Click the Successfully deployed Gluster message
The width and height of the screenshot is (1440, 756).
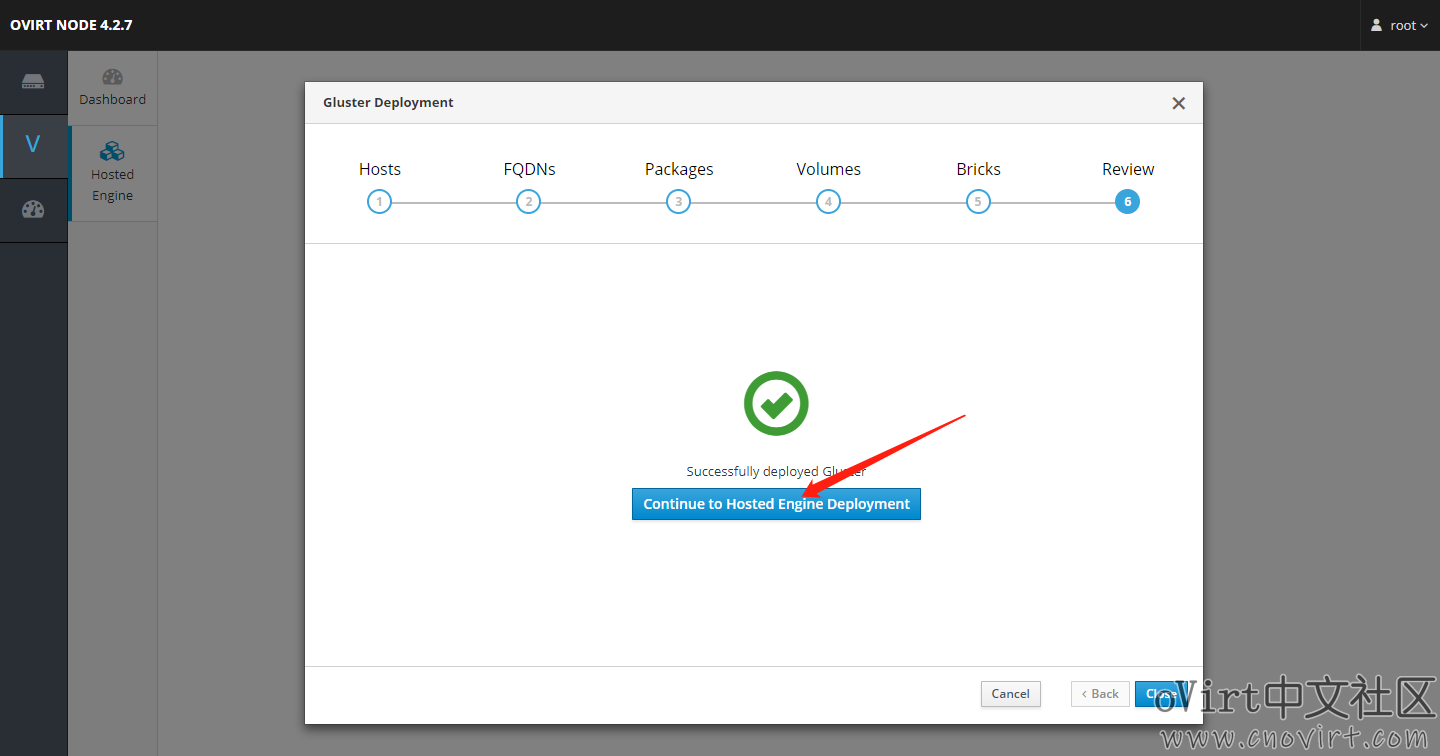click(776, 471)
